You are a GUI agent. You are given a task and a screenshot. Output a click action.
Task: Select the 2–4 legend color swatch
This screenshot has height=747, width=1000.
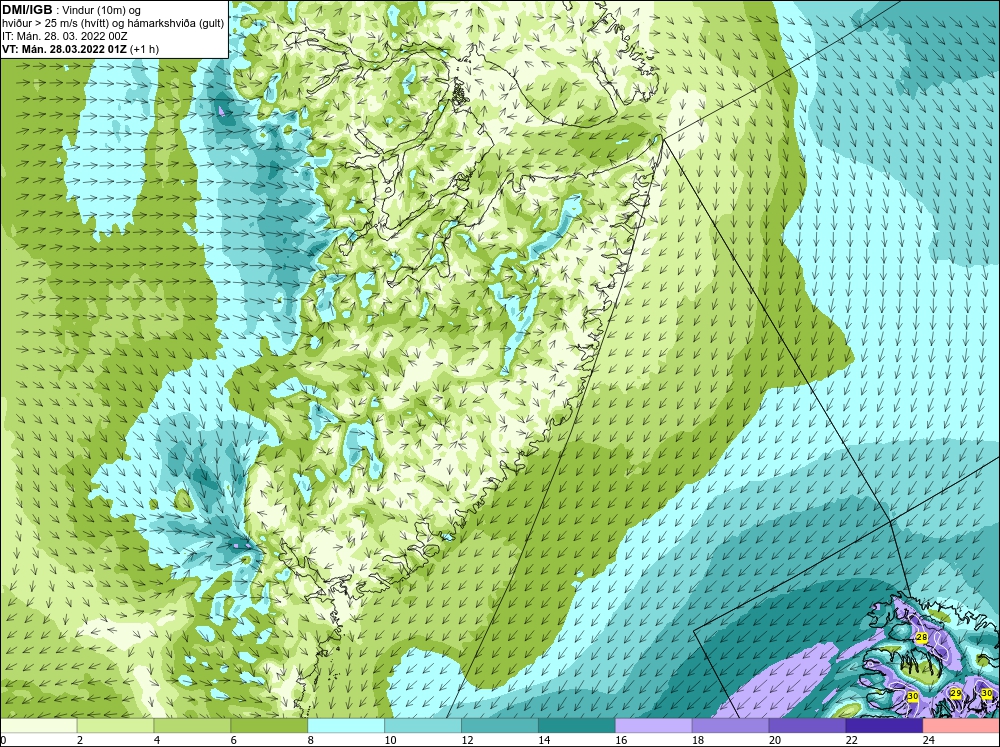click(x=115, y=725)
